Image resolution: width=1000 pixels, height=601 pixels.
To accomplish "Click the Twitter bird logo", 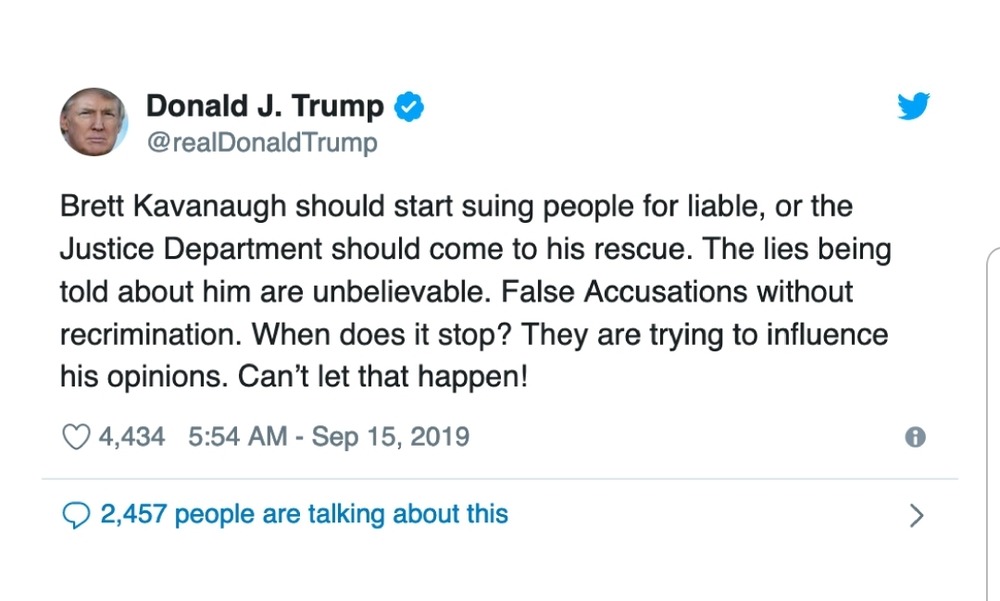I will coord(912,106).
